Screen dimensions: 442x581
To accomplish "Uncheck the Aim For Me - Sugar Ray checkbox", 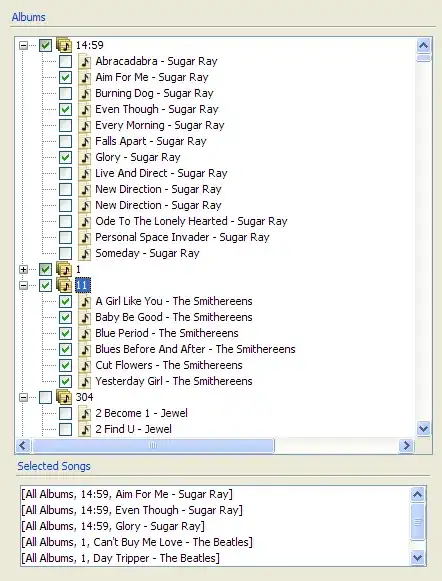I will click(66, 77).
